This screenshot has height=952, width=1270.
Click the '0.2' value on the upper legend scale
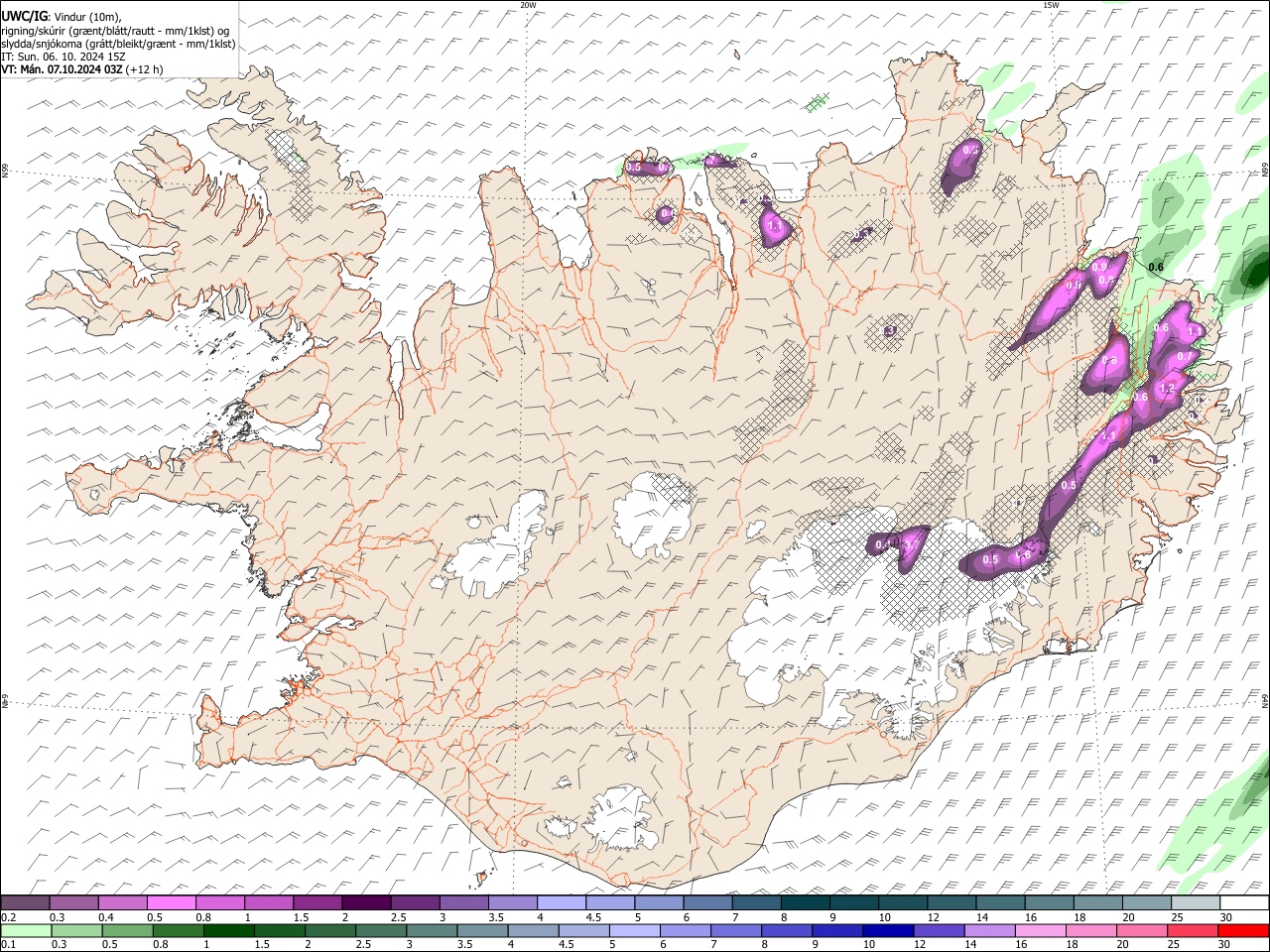tap(9, 917)
